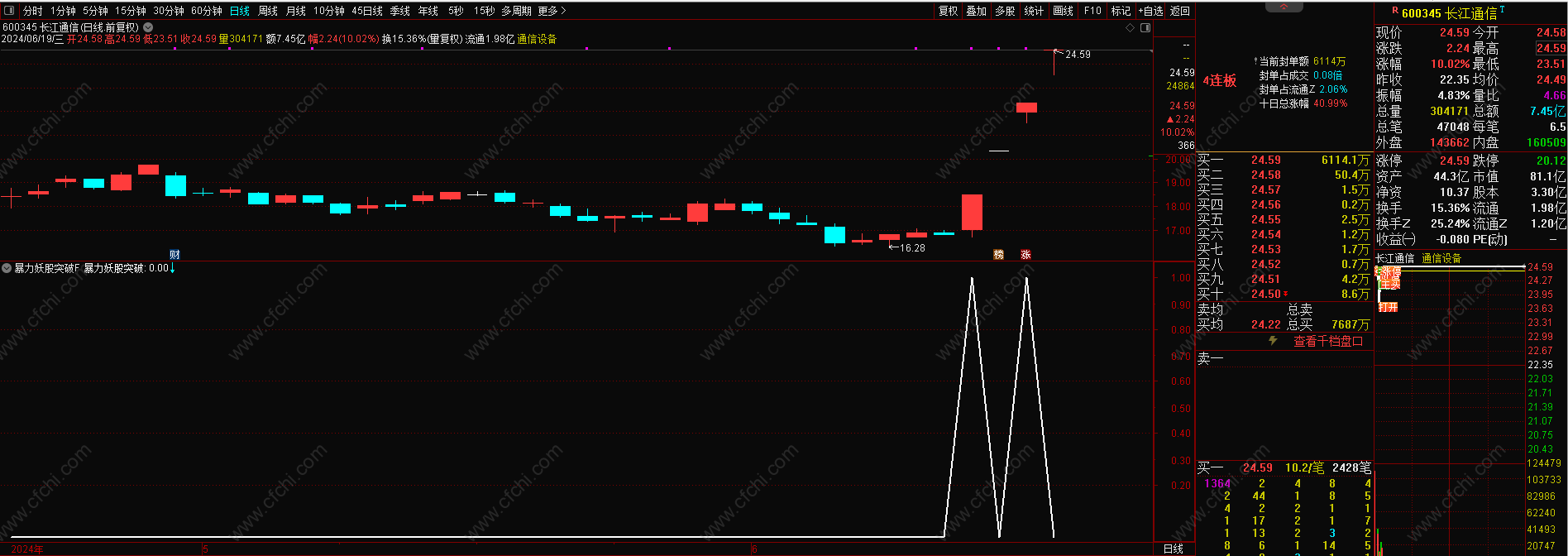Switch to 5分钟 period
This screenshot has height=556, width=1568.
(x=95, y=11)
